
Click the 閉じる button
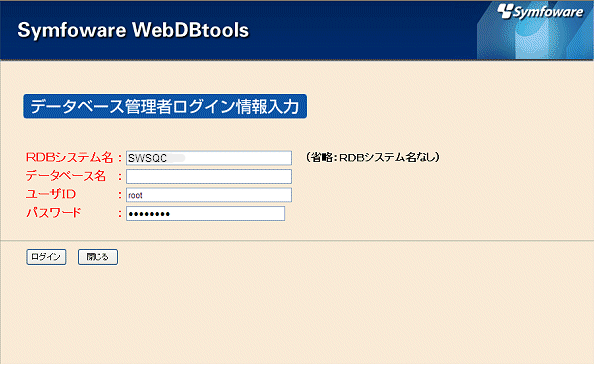click(x=98, y=257)
